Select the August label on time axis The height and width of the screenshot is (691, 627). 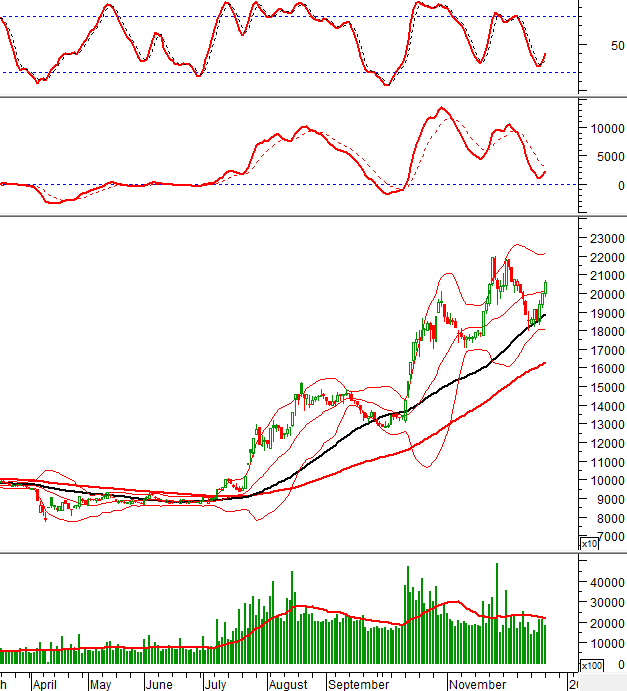[x=289, y=685]
